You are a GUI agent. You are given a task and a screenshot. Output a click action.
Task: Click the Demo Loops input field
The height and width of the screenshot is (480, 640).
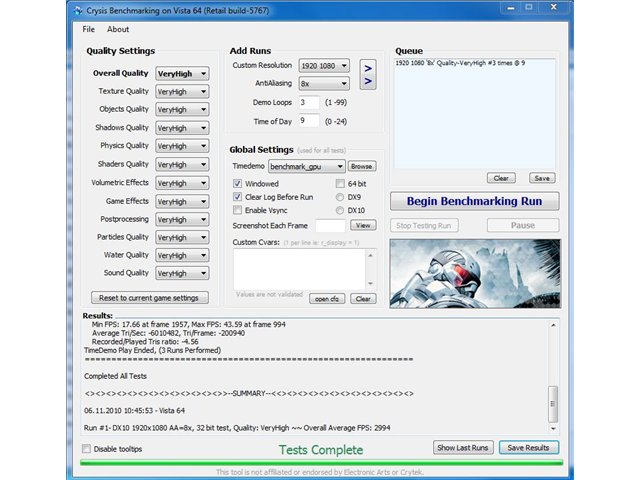(309, 102)
